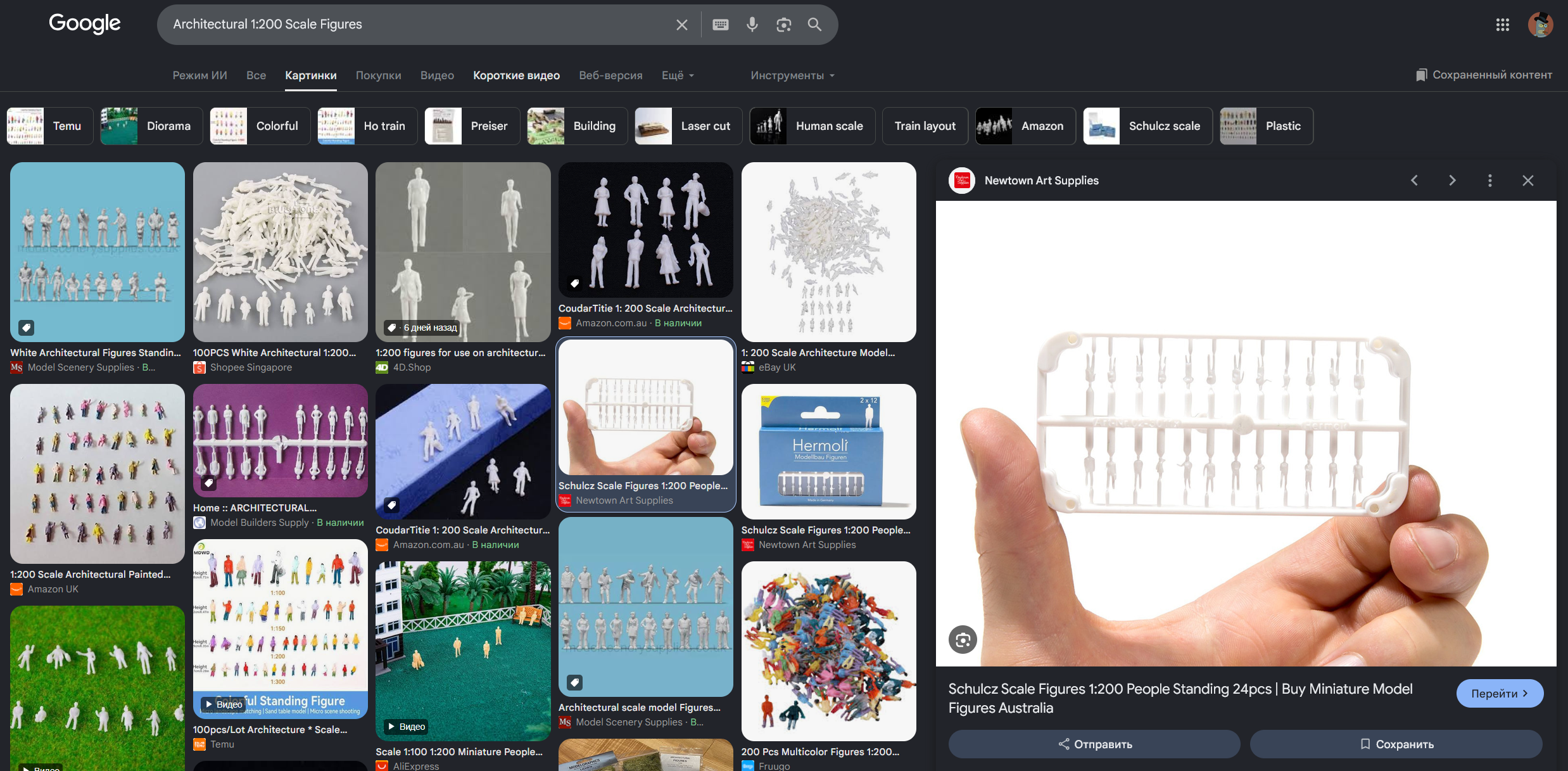Screen dimensions: 1568x771
Task: Click inside the search query field
Action: tap(418, 25)
